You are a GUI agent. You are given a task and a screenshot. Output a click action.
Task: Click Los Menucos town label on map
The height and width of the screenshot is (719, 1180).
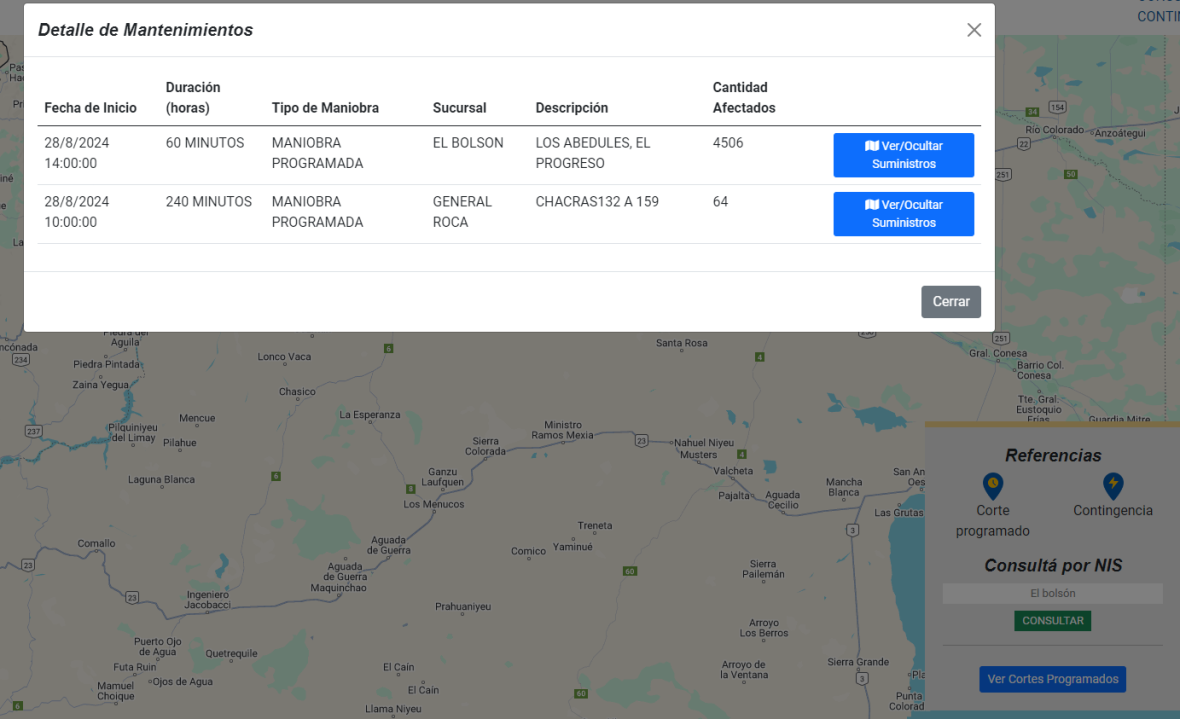click(x=433, y=504)
